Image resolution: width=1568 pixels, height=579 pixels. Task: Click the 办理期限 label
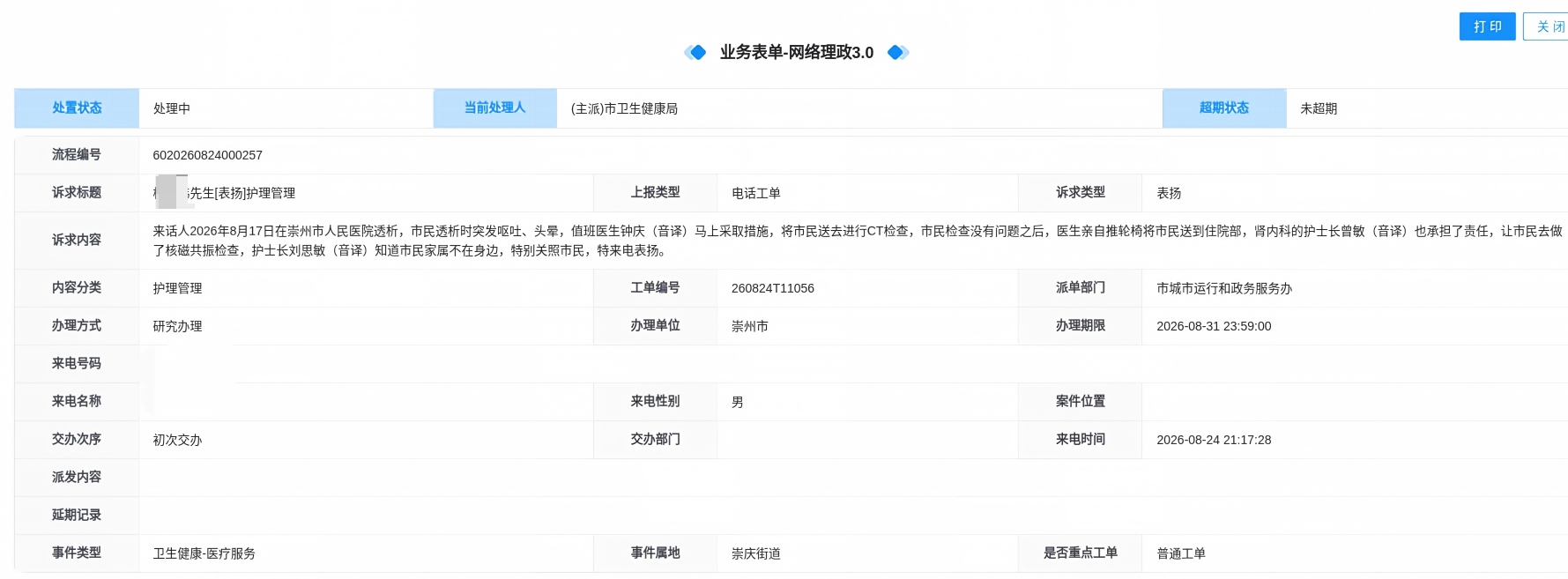[1081, 325]
